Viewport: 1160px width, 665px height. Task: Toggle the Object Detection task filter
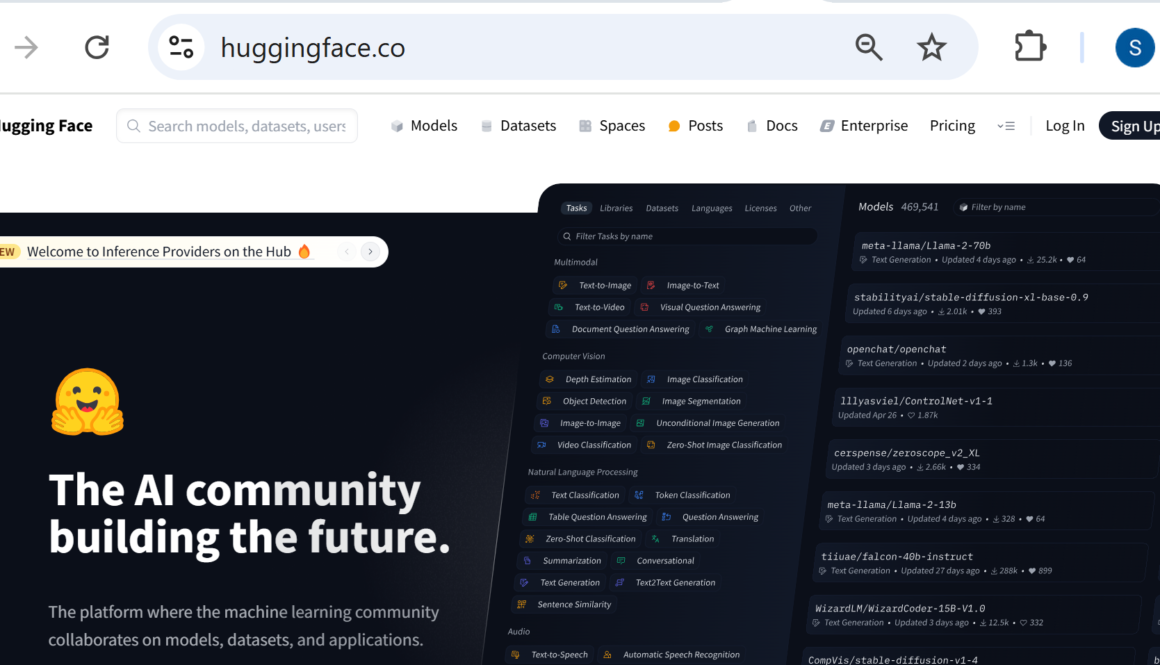click(x=584, y=401)
